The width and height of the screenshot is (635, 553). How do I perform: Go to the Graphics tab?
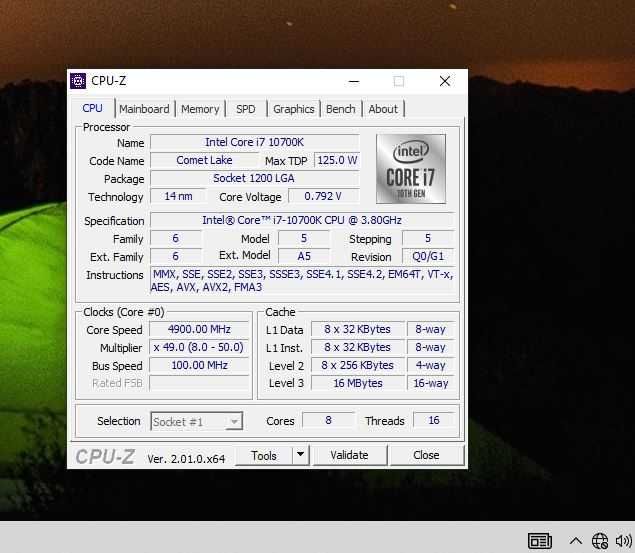tap(294, 109)
